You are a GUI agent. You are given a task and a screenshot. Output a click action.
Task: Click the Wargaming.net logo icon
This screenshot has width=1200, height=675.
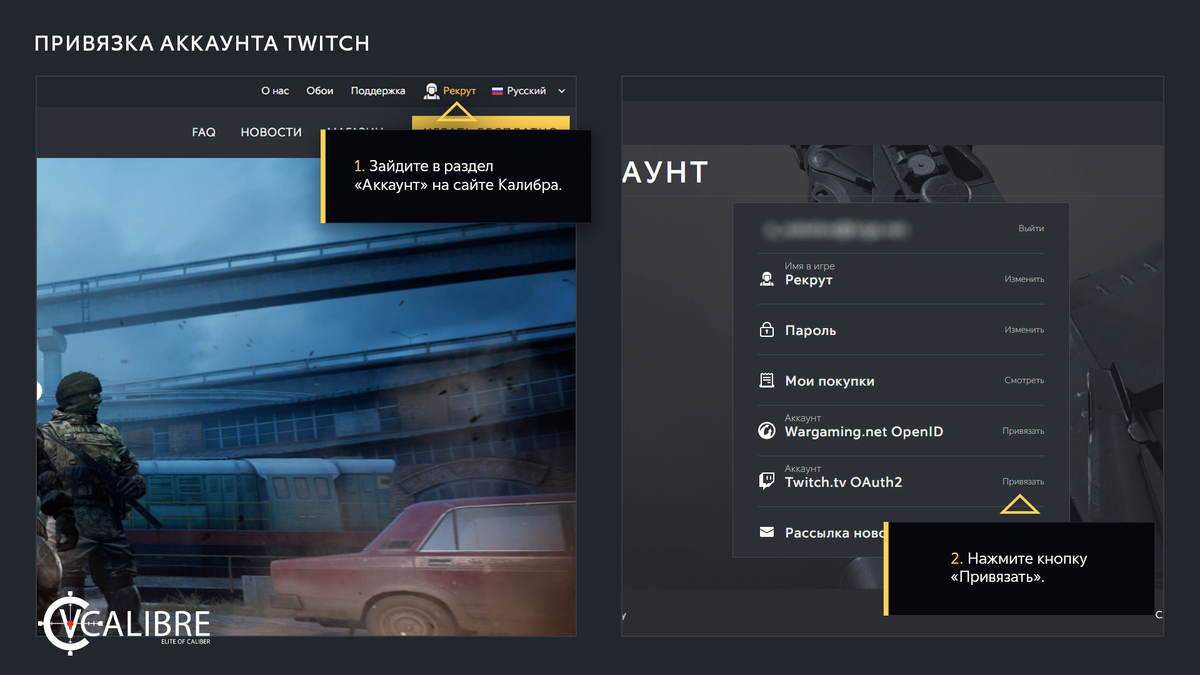767,431
